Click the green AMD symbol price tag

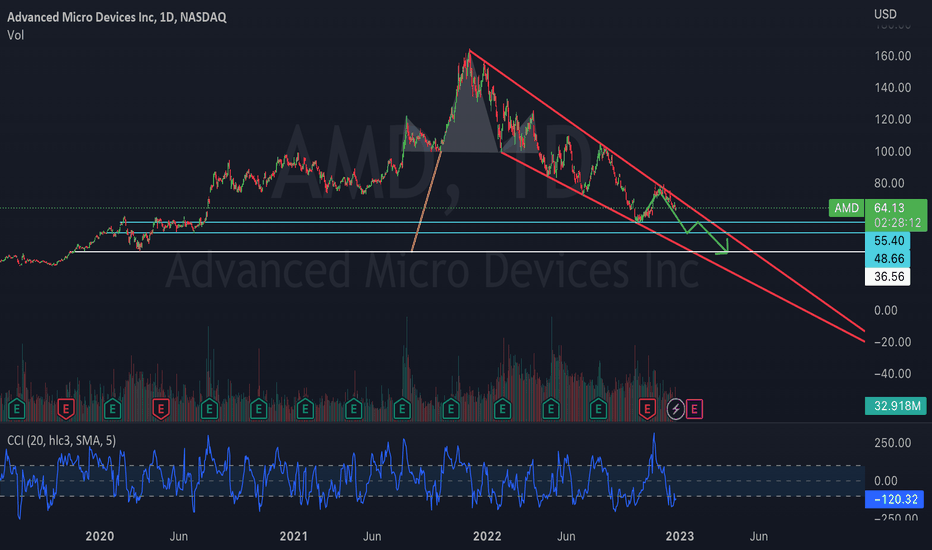pos(846,208)
